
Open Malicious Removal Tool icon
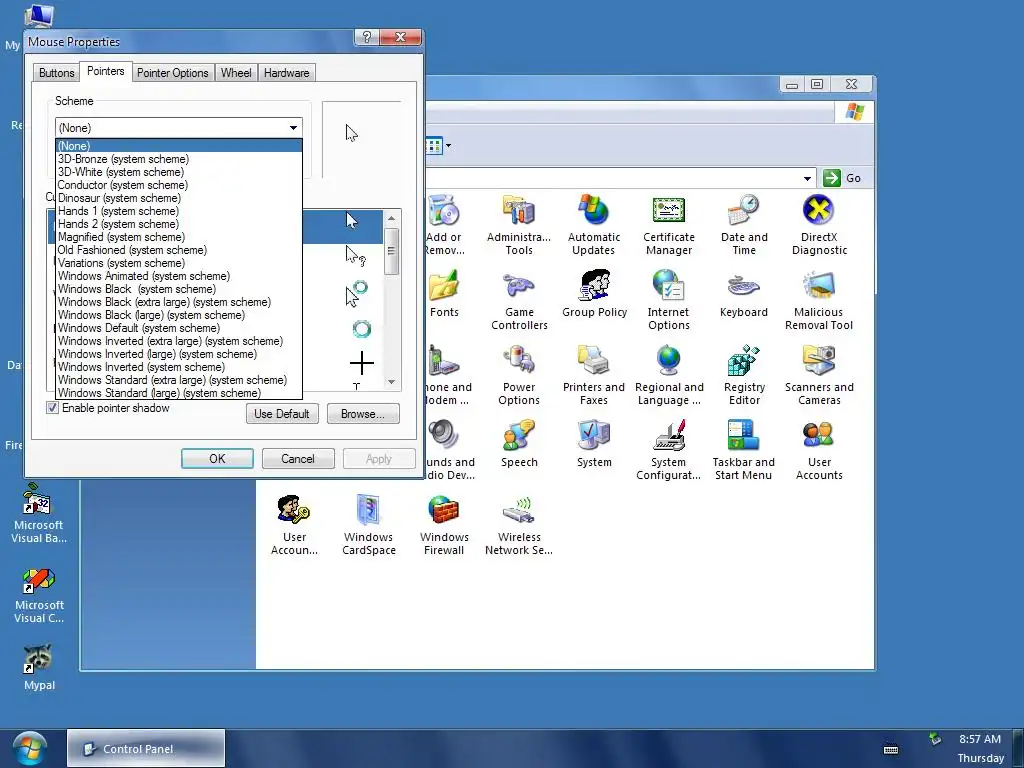[x=819, y=300]
